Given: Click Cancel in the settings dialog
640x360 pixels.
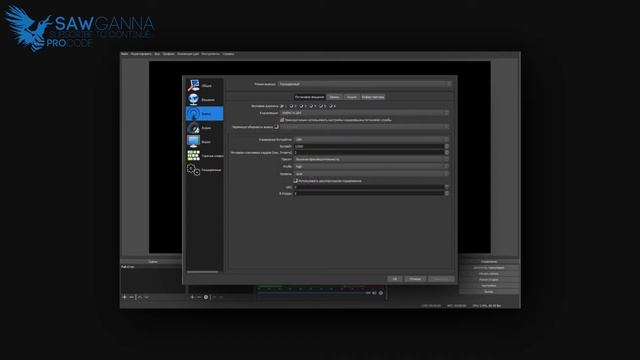Looking at the screenshot, I should tap(415, 279).
